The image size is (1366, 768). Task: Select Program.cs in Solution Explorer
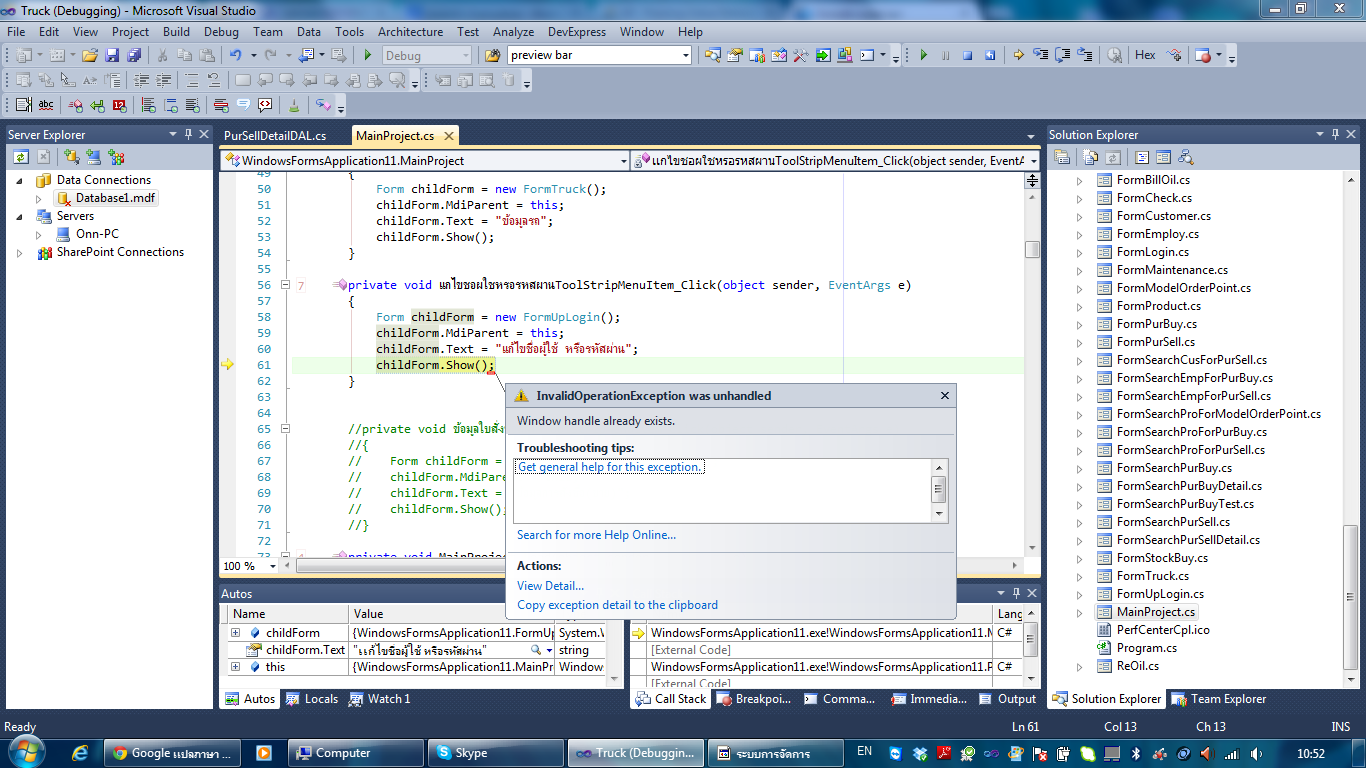[x=1136, y=648]
